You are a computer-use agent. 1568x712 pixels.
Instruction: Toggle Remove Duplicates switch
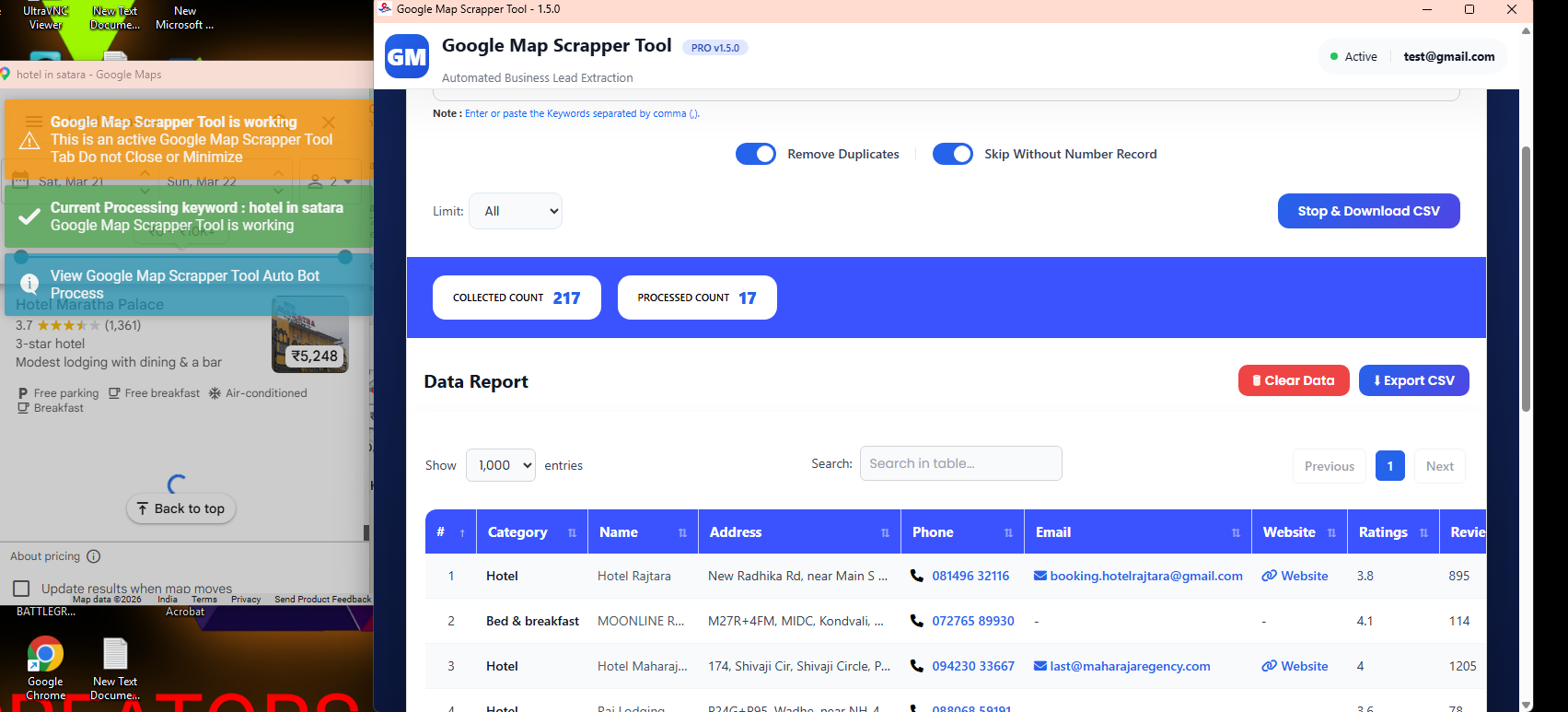pos(755,154)
